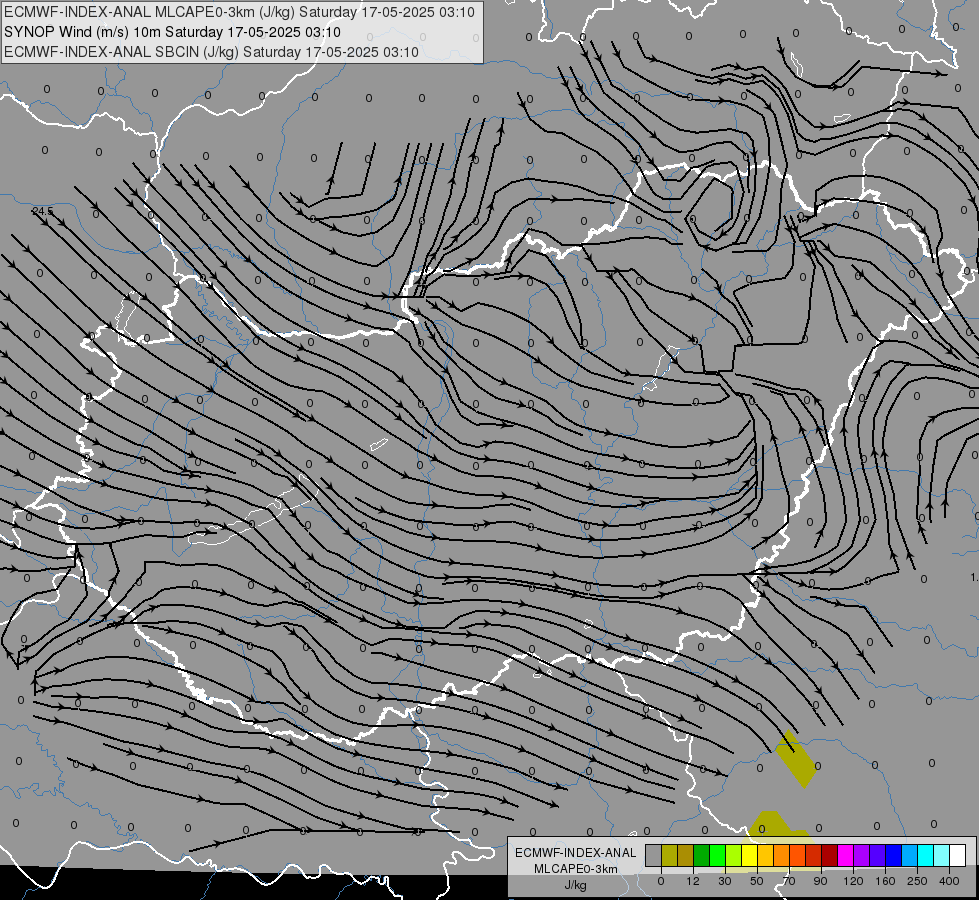Pick the cyan legend swatch after 250

pyautogui.click(x=926, y=856)
